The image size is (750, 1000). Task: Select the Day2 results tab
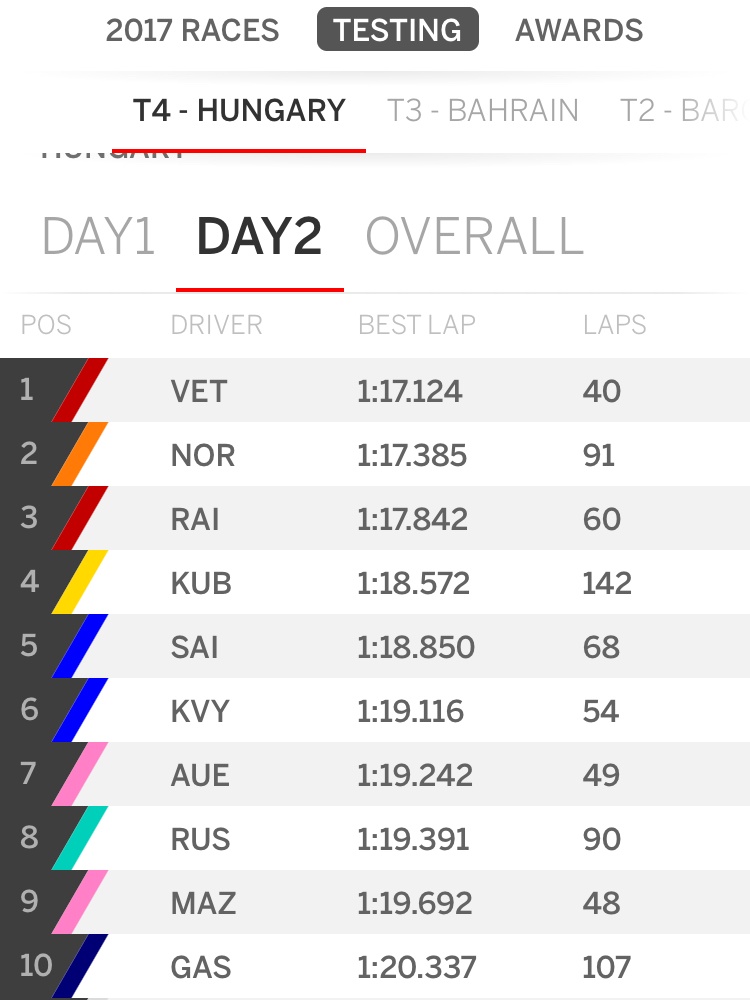tap(259, 237)
